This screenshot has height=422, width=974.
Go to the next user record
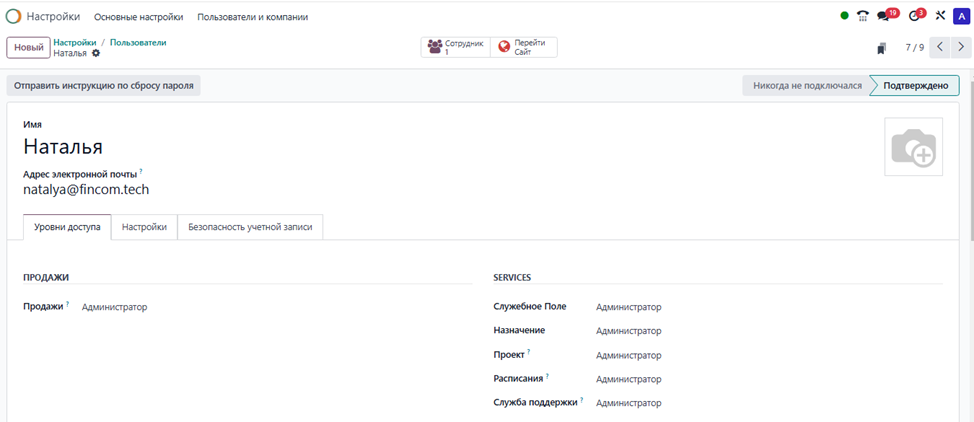(962, 47)
